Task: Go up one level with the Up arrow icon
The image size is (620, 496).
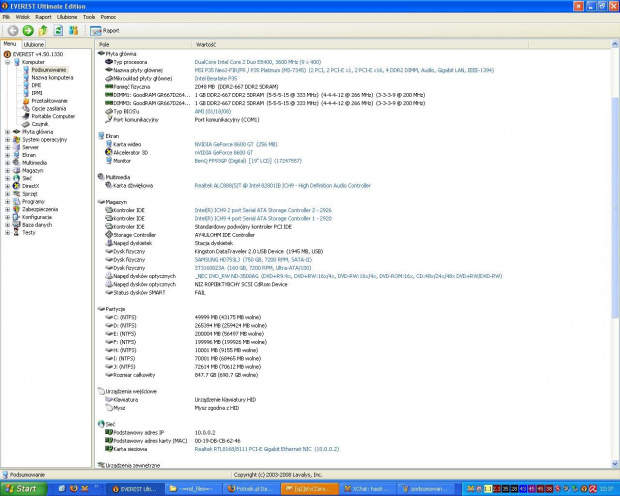Action: click(43, 30)
